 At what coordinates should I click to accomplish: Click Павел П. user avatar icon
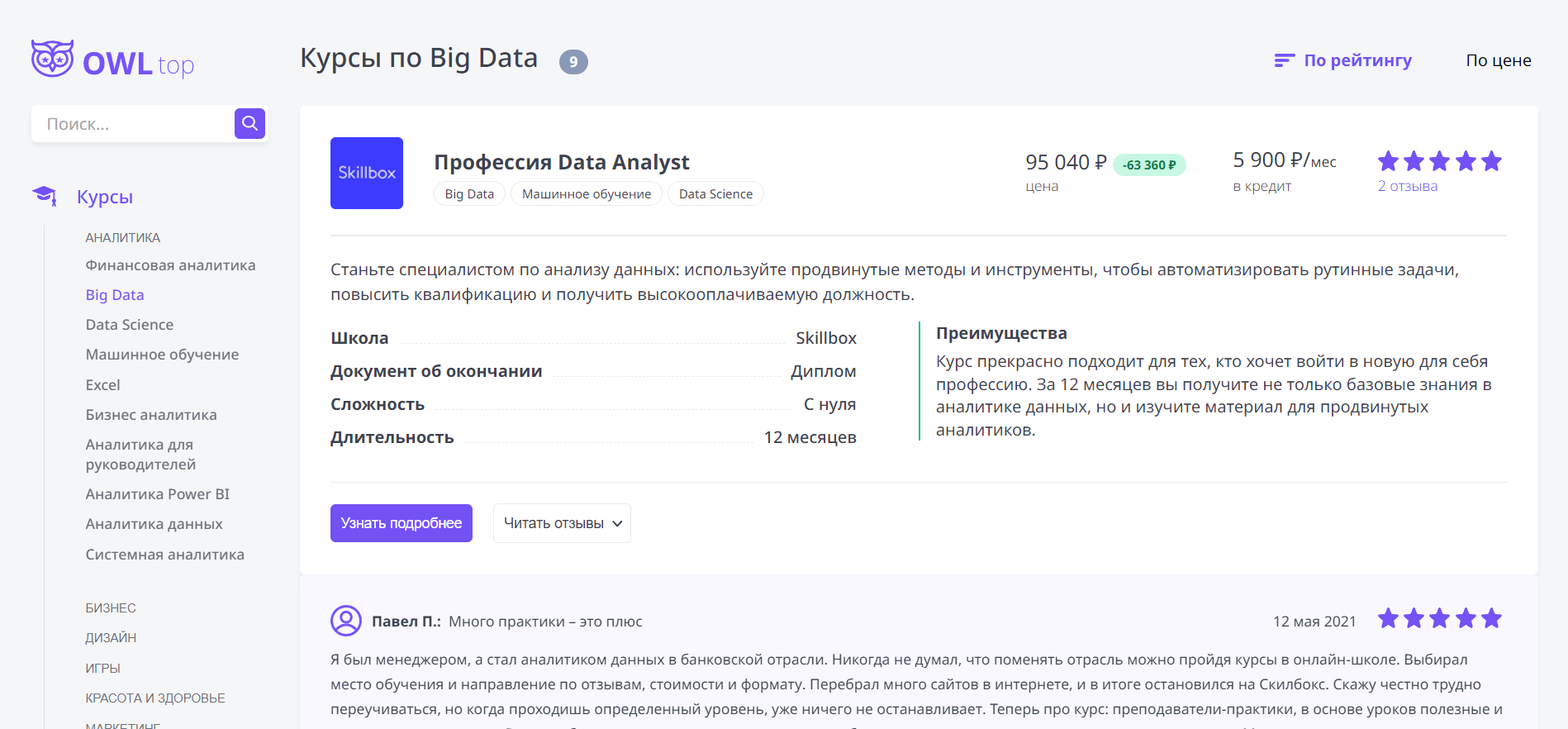(x=346, y=621)
